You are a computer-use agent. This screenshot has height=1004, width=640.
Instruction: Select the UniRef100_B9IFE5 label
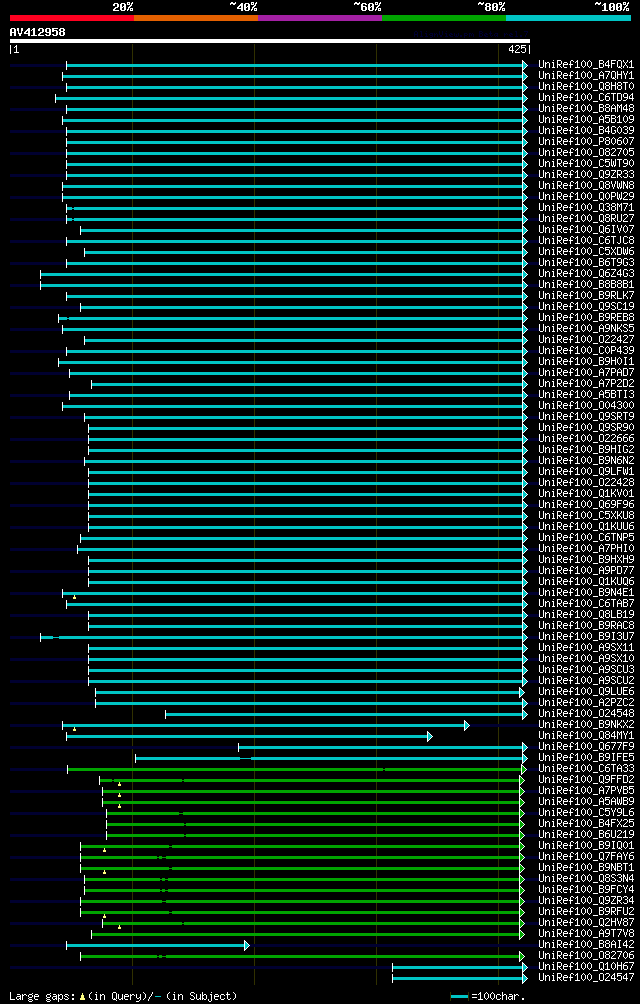click(x=586, y=757)
